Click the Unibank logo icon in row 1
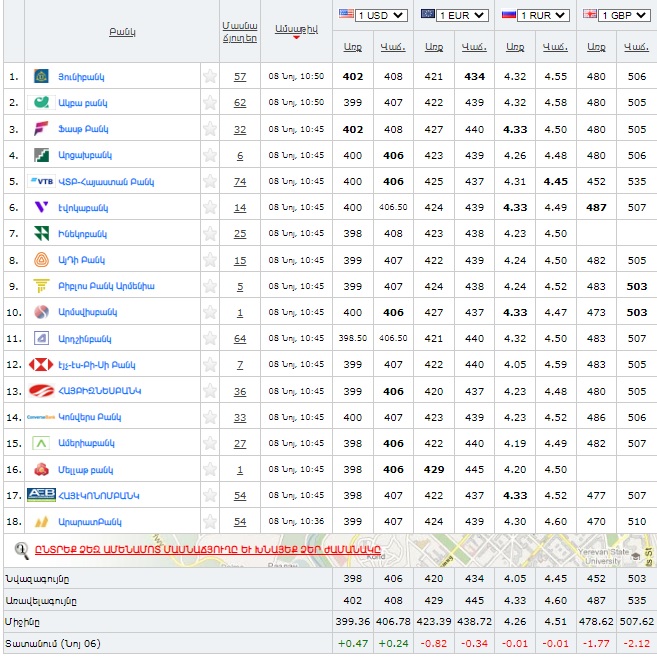Screen dimensions: 657x663 coord(42,76)
